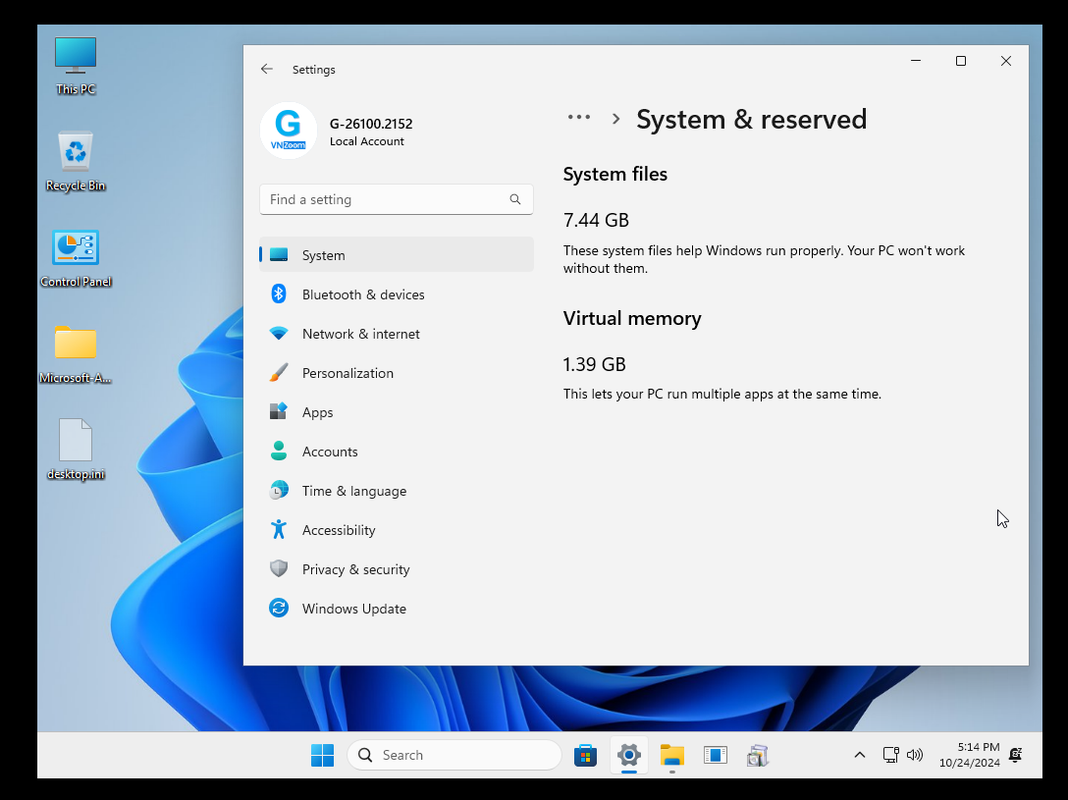Click the Wi-Fi network icon in sidebar
The height and width of the screenshot is (800, 1068).
279,334
